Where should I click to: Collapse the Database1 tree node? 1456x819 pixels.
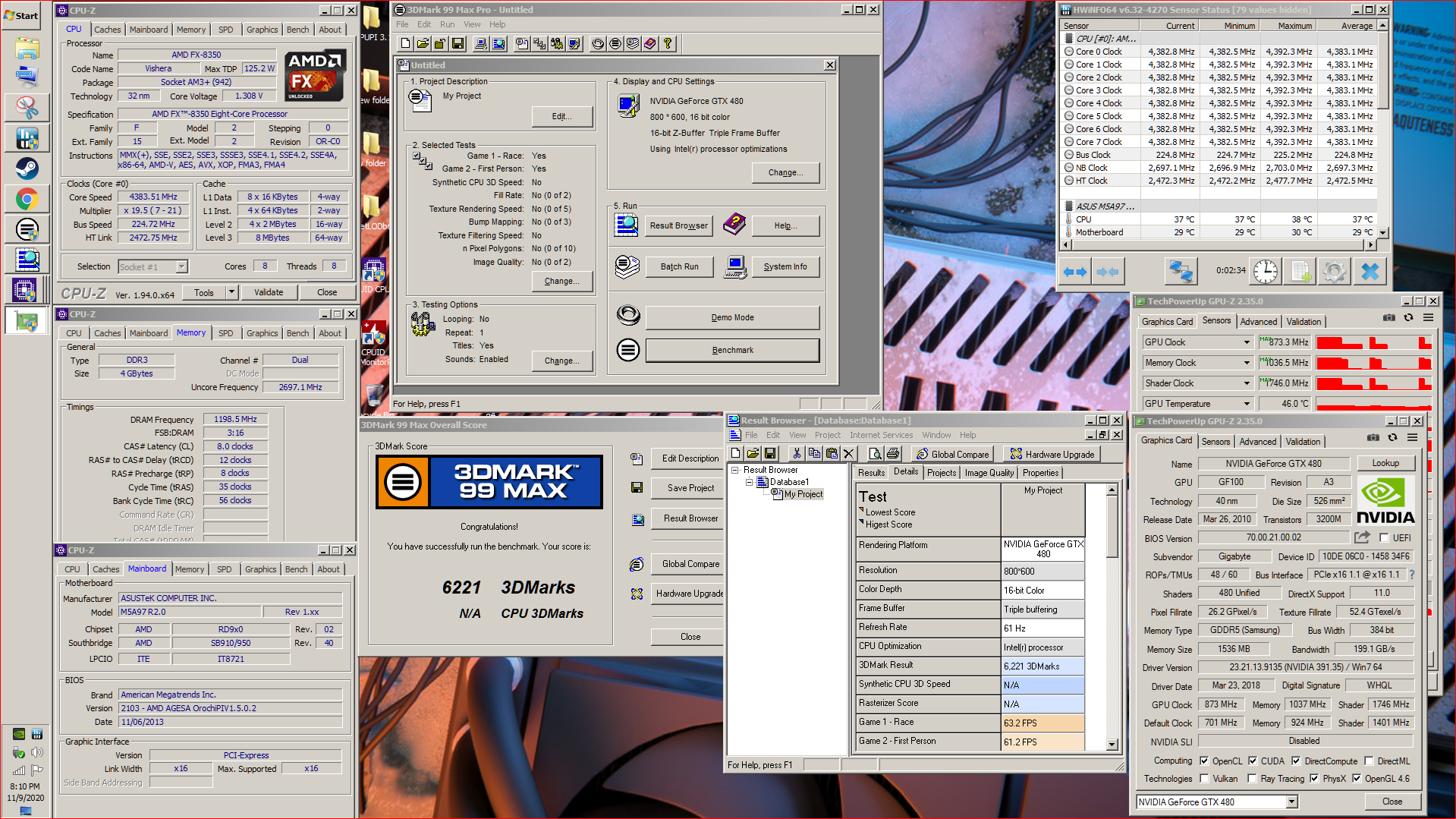coord(749,482)
